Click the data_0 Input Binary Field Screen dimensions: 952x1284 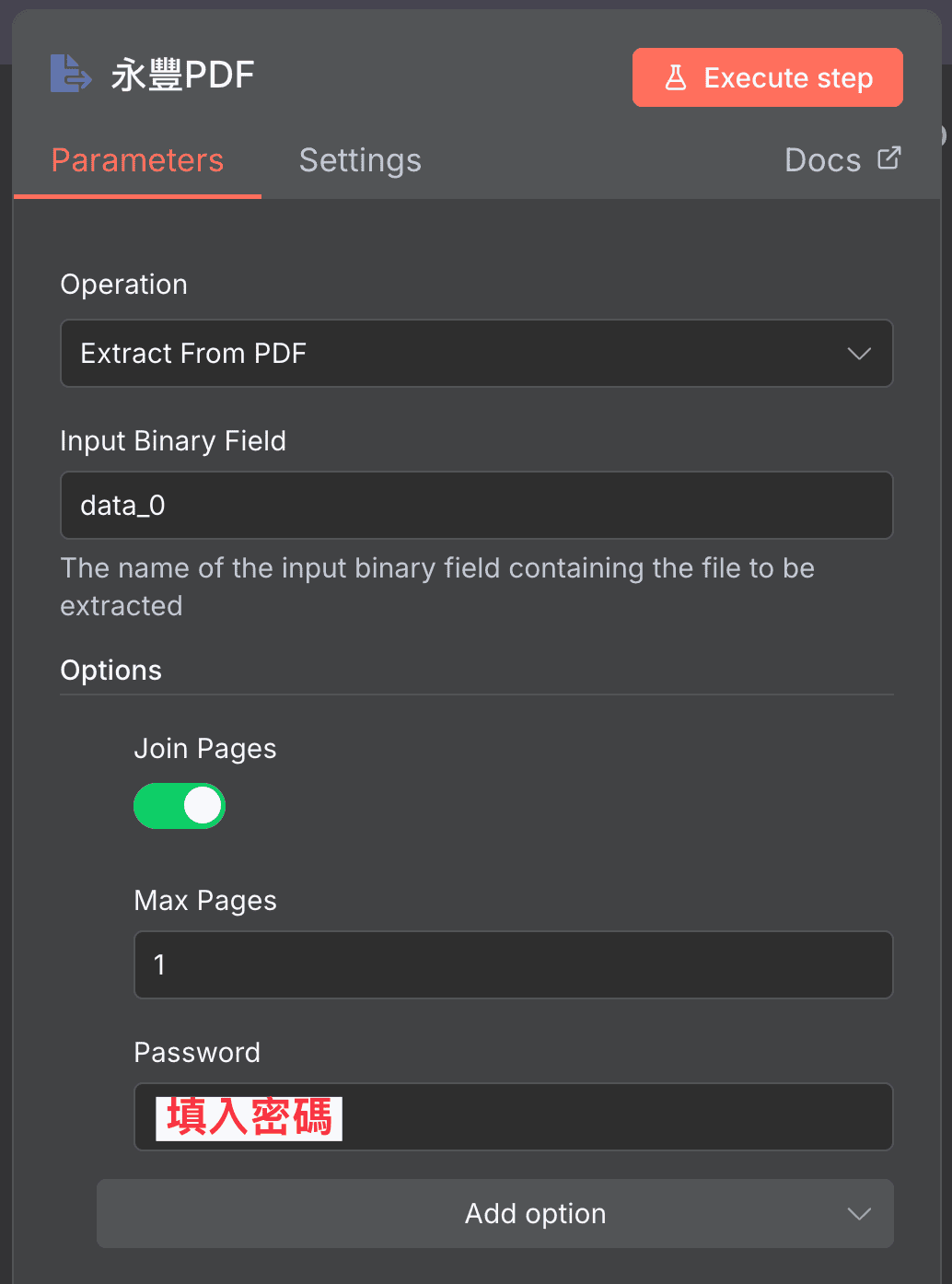pos(477,505)
